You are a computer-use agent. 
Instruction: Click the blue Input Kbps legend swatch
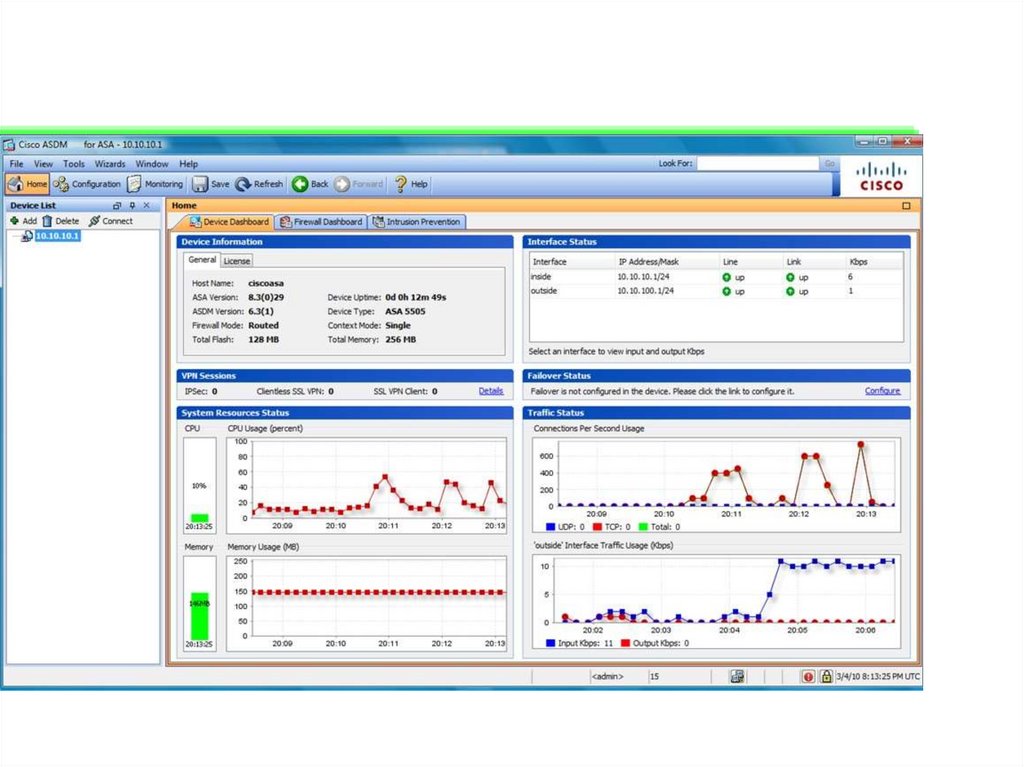point(551,643)
